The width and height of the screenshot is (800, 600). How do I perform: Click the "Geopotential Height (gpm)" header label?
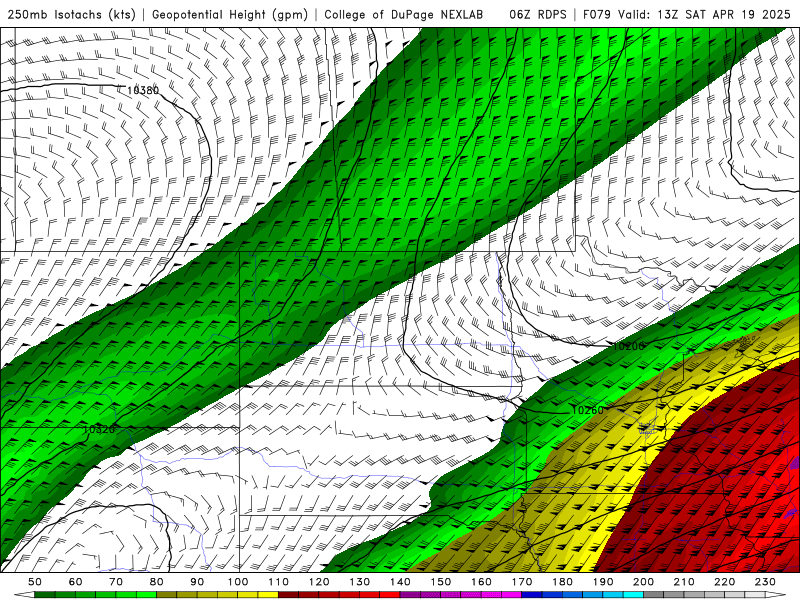tap(230, 15)
